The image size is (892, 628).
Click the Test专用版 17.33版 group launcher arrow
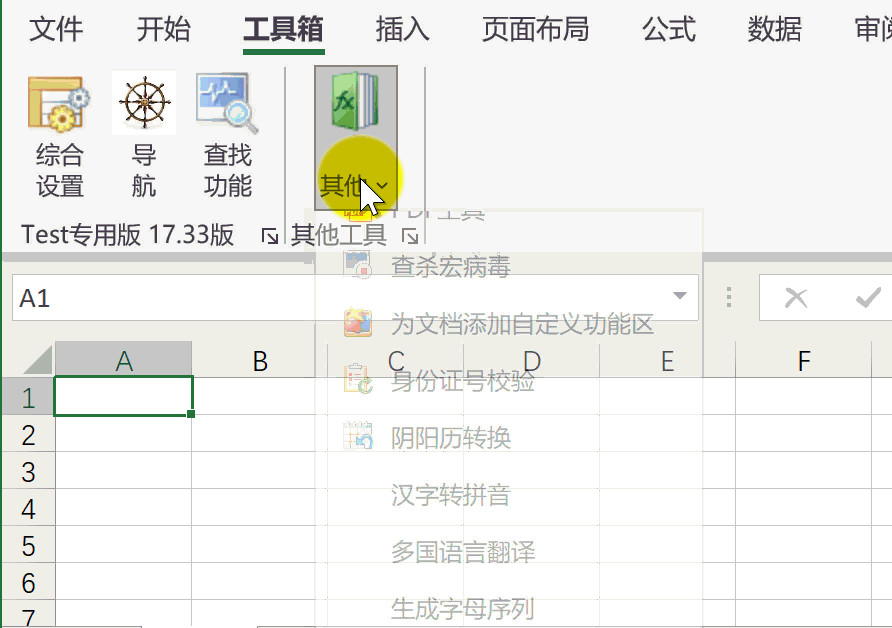(269, 236)
